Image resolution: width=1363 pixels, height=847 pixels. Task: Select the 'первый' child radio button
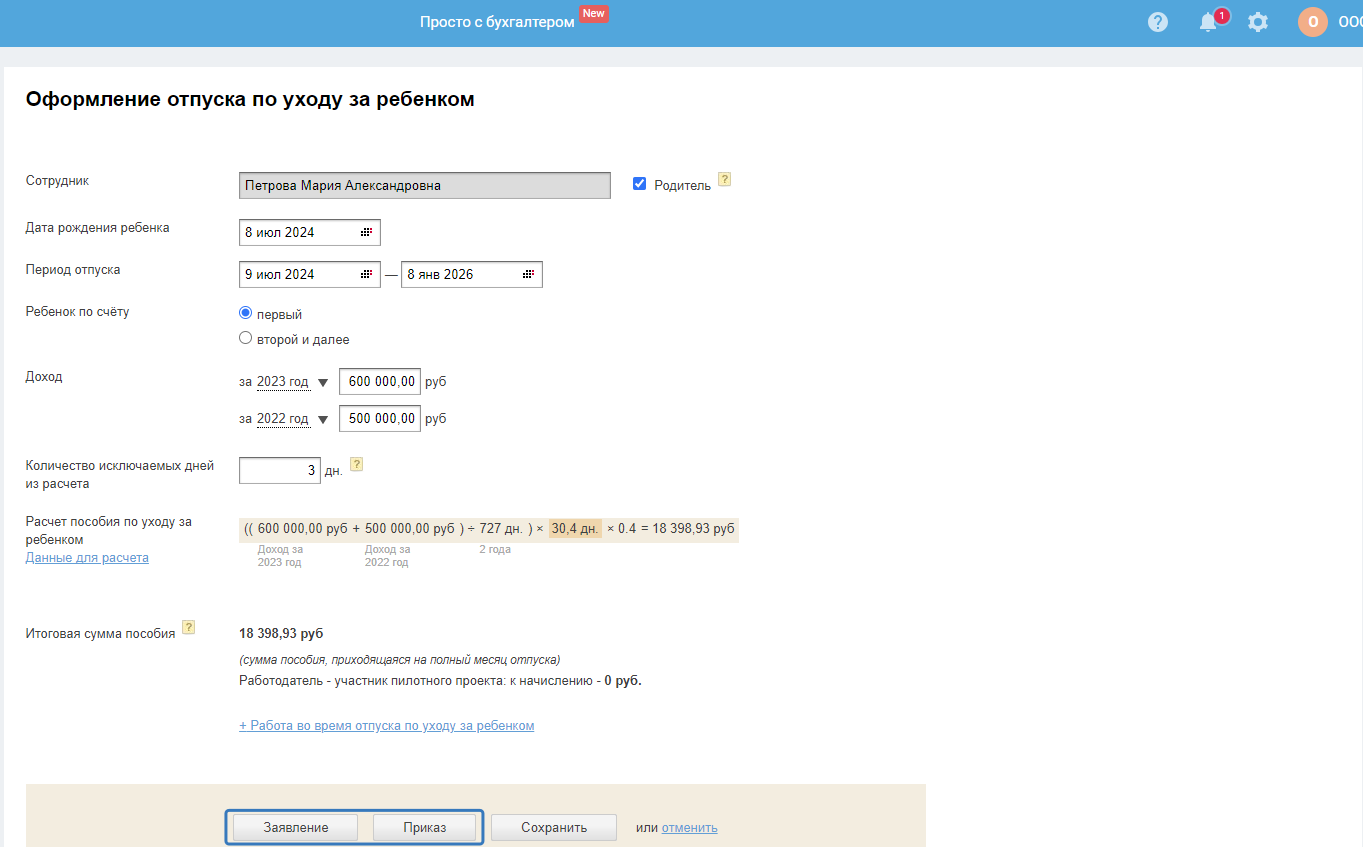(x=246, y=313)
